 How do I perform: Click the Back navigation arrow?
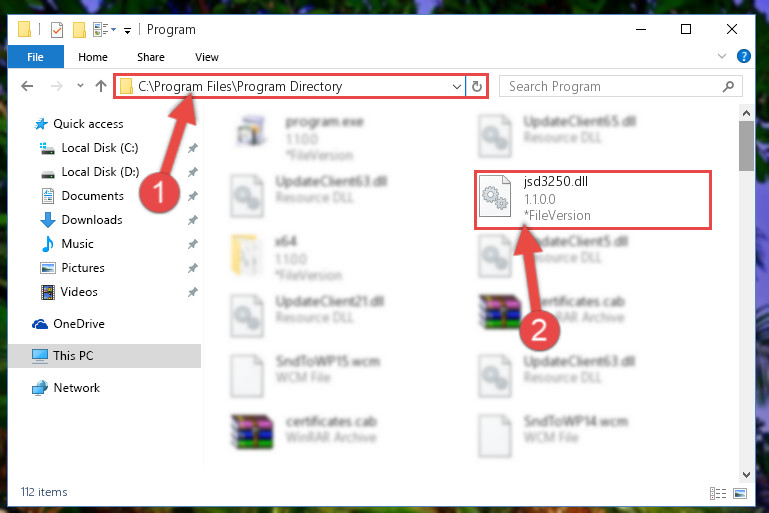tap(27, 86)
